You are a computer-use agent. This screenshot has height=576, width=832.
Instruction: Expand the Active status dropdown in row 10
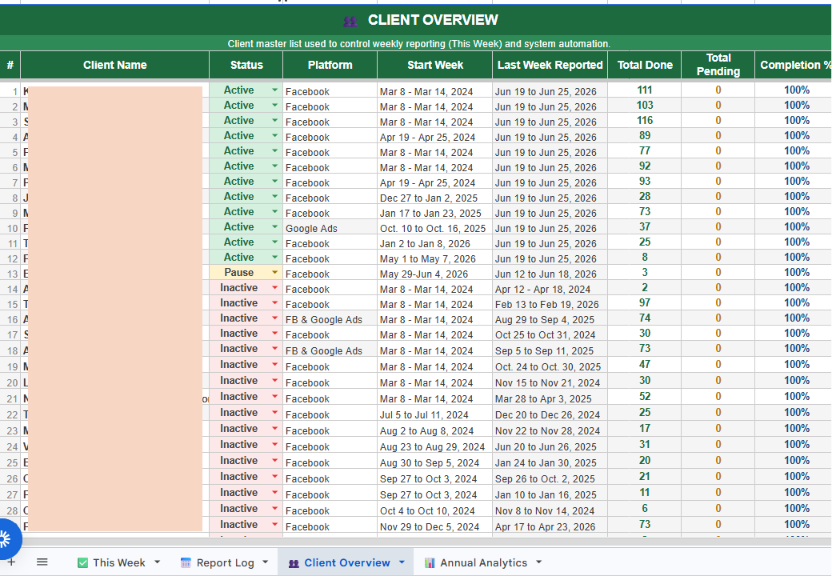tap(274, 227)
